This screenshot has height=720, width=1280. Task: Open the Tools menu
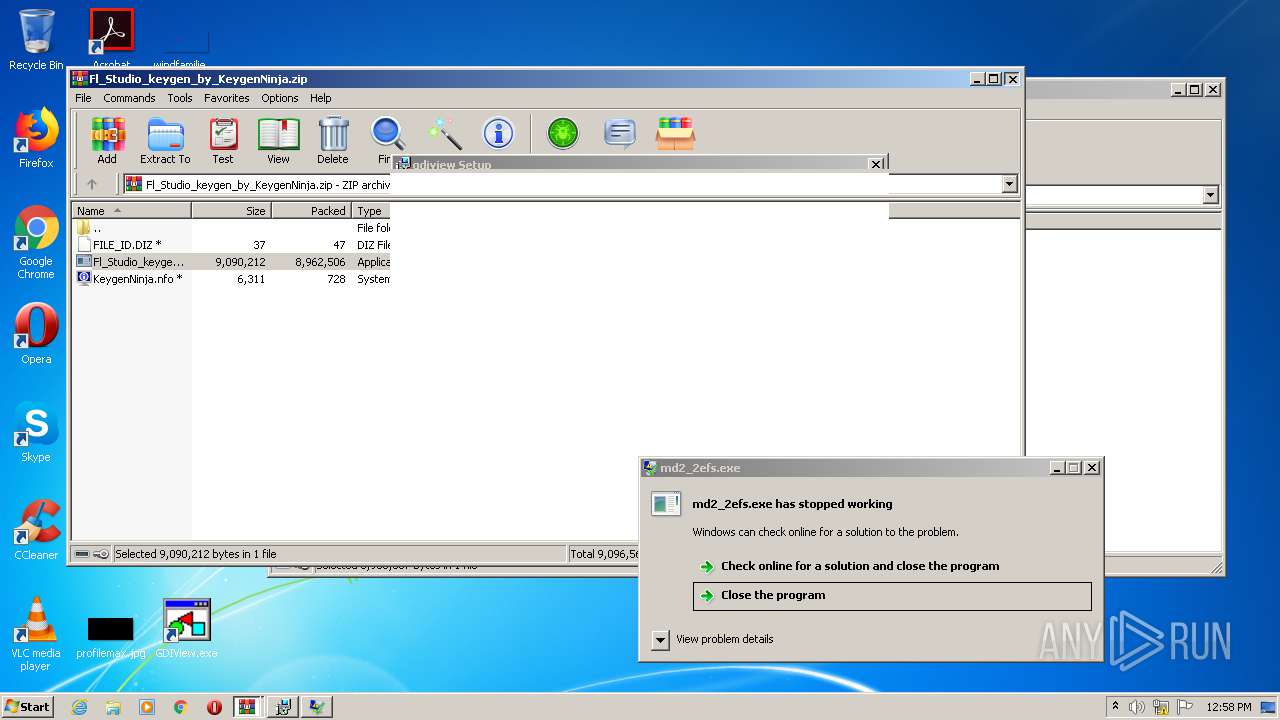(x=180, y=98)
